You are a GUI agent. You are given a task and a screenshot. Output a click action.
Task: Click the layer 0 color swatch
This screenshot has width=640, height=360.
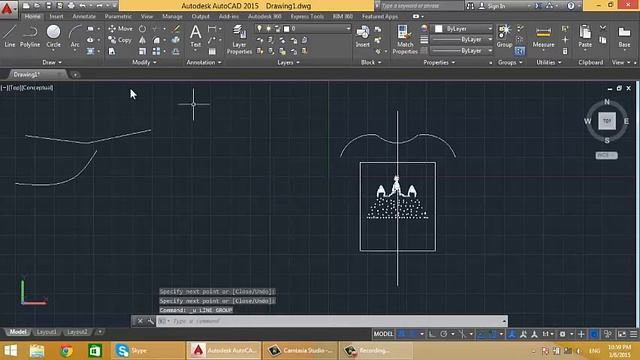pos(287,29)
